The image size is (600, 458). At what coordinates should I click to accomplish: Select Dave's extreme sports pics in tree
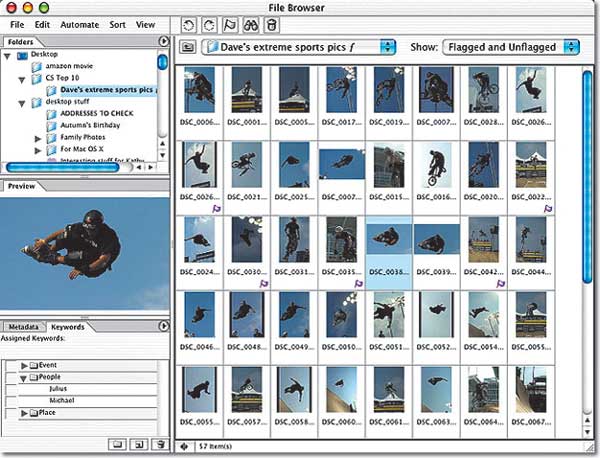(x=101, y=90)
